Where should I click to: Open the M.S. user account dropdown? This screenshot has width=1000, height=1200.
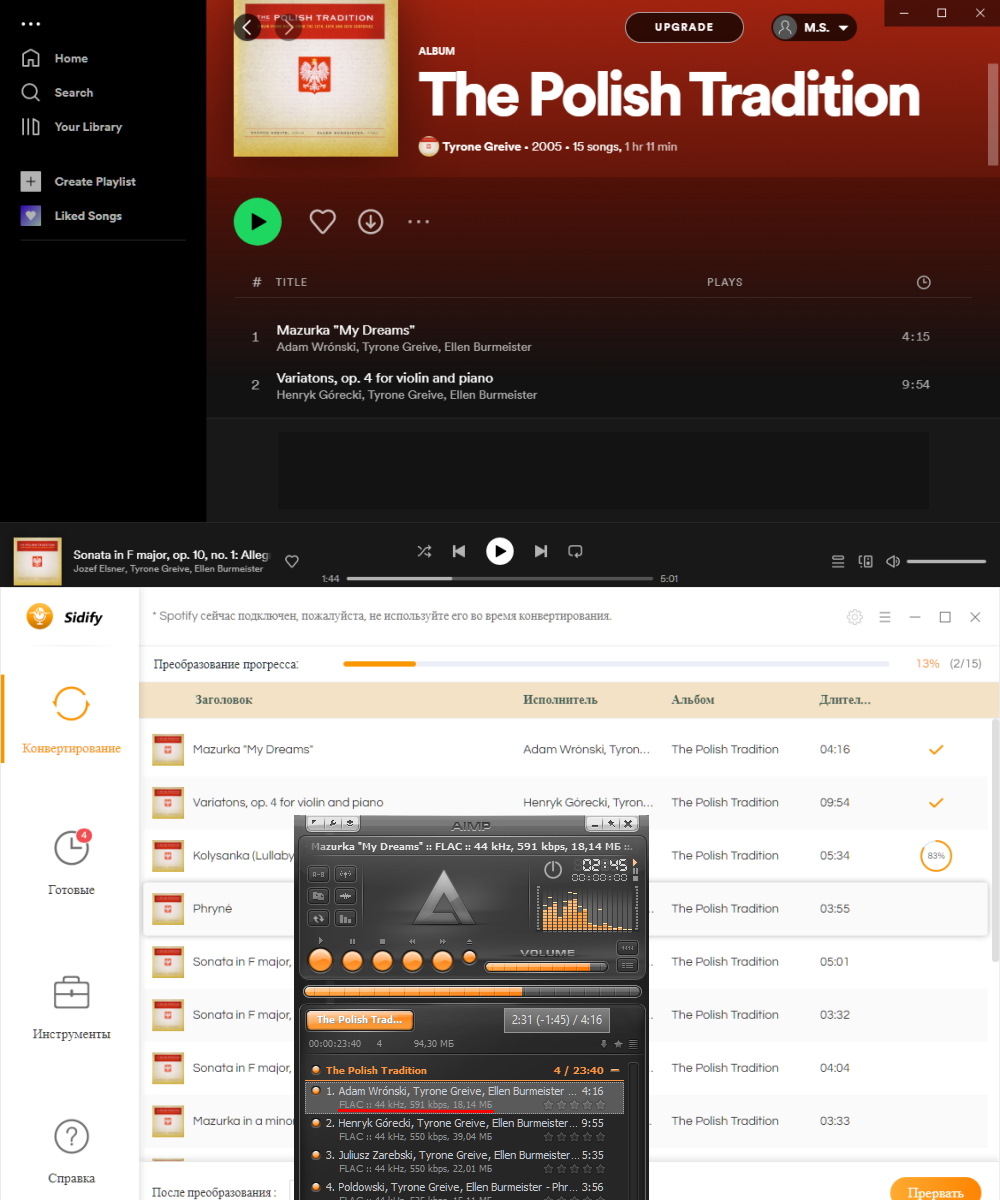814,27
